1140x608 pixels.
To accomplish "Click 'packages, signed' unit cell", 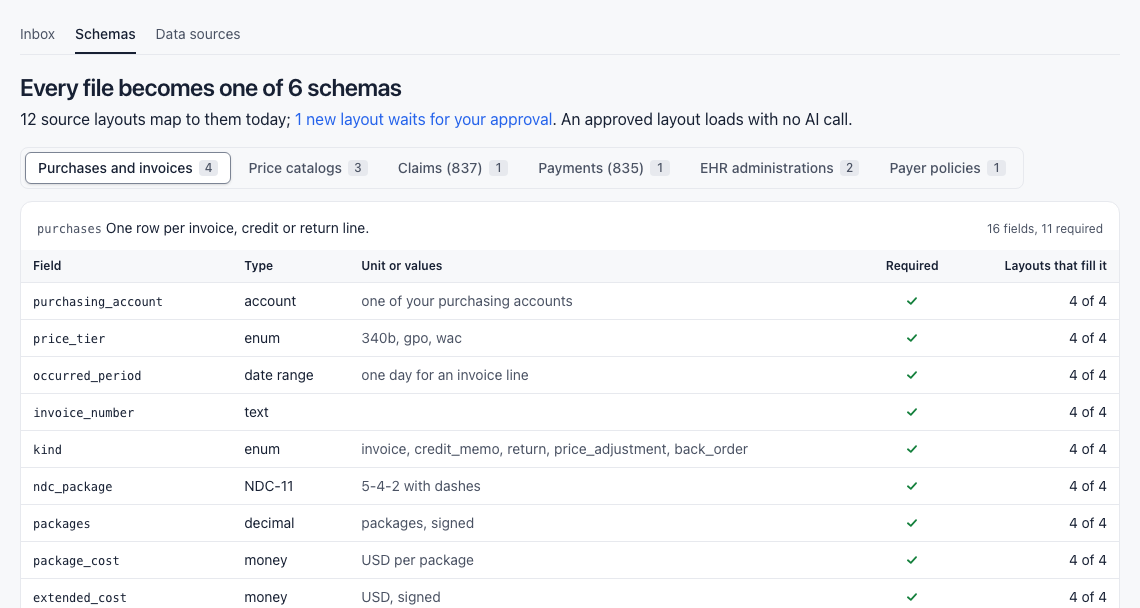I will click(x=417, y=523).
